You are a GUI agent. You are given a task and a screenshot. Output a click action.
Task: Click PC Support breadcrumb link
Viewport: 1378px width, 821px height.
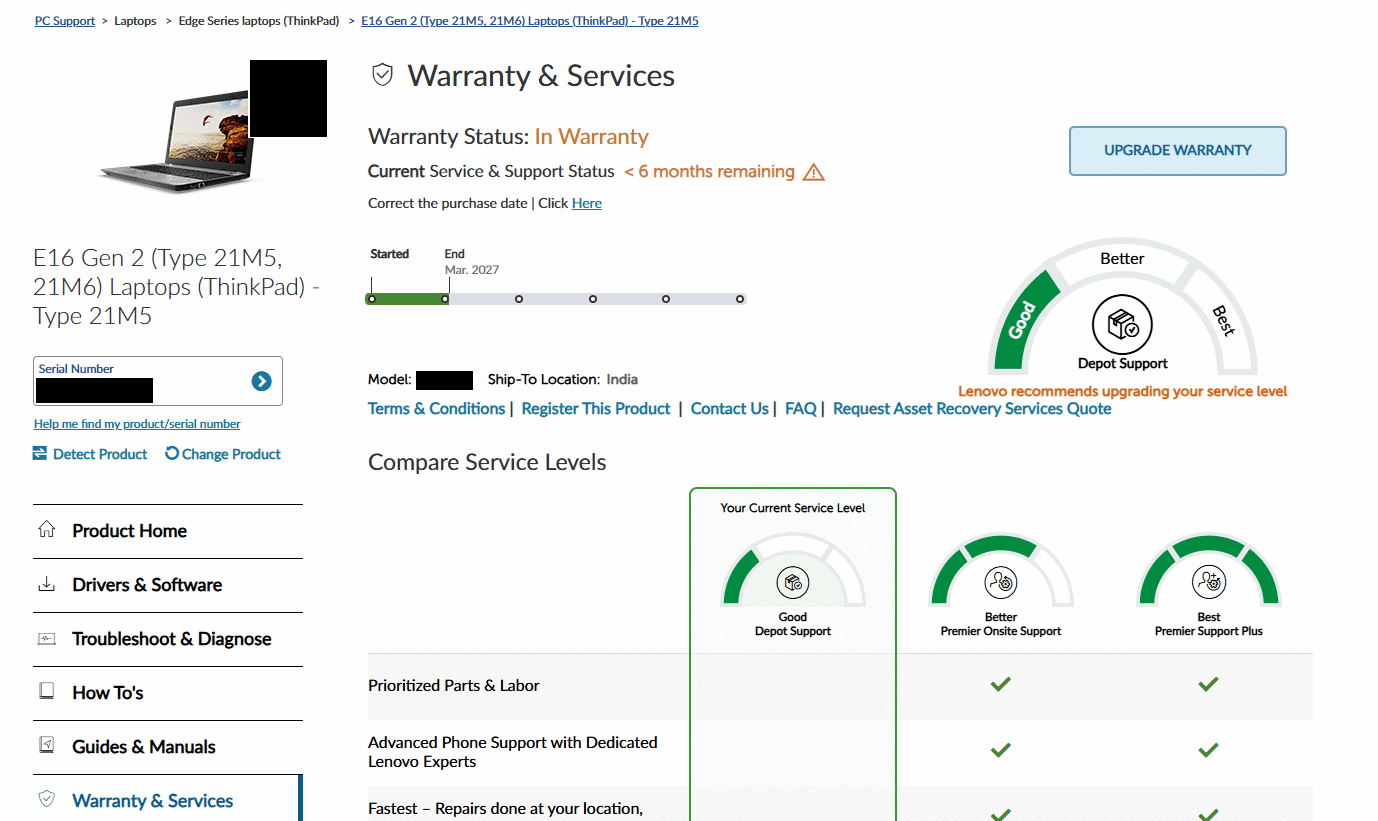(65, 21)
